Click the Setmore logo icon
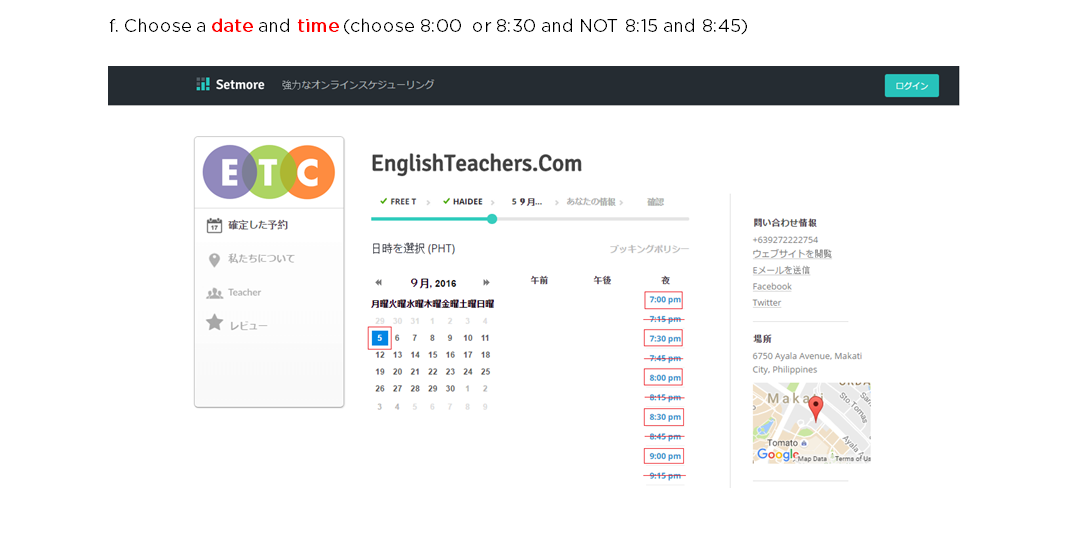 click(x=203, y=84)
